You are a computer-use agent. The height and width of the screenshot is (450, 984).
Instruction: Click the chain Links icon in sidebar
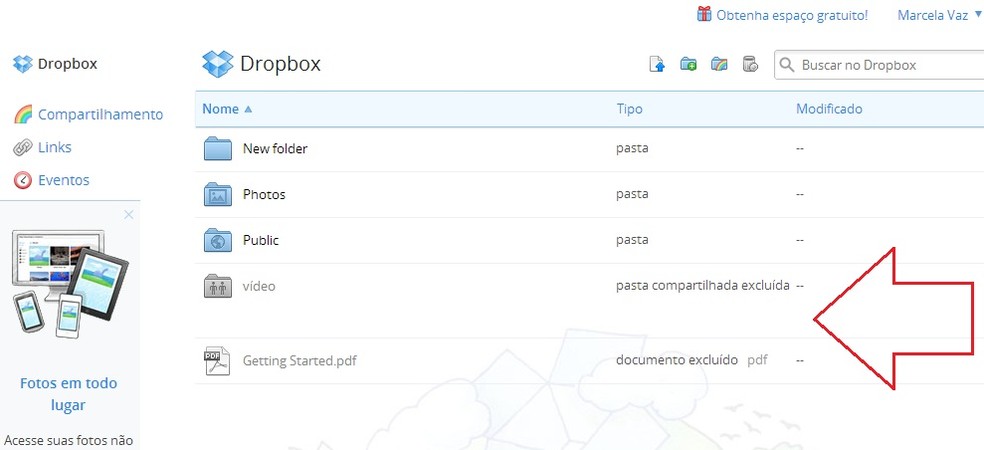click(x=23, y=147)
